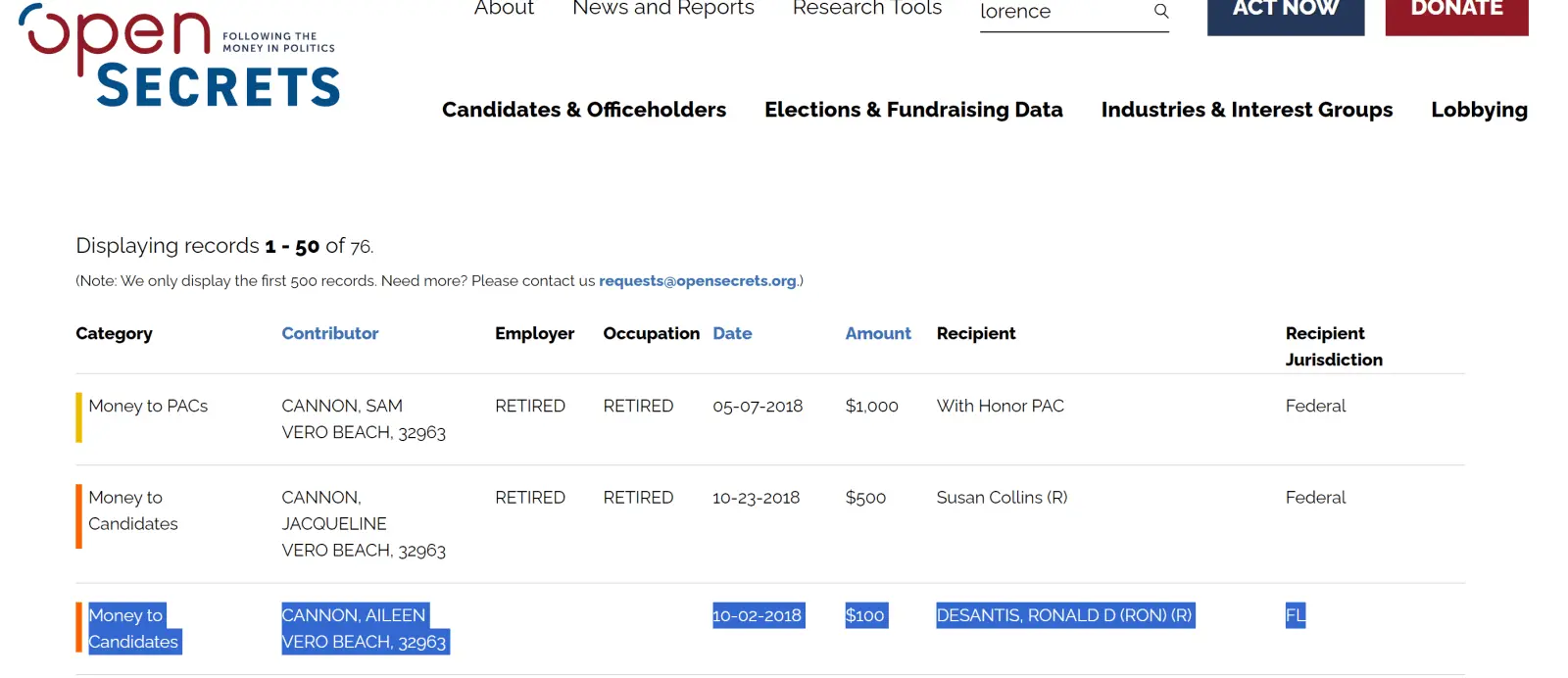Sort records by Amount column

point(878,333)
